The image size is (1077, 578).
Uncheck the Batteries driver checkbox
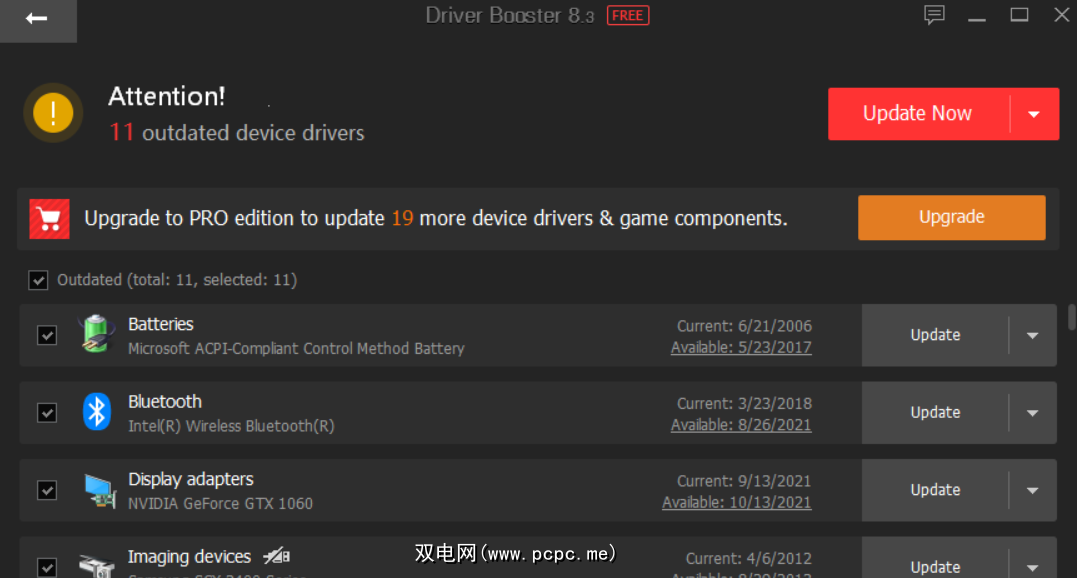pos(47,335)
